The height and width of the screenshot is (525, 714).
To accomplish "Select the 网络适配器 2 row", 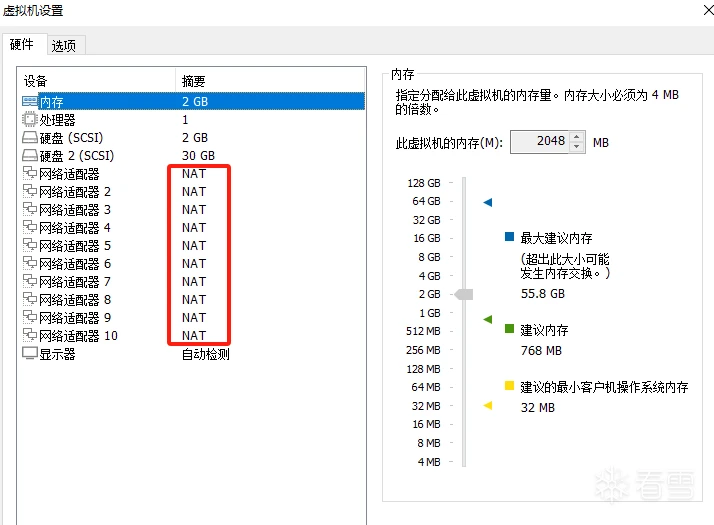I will coord(193,191).
